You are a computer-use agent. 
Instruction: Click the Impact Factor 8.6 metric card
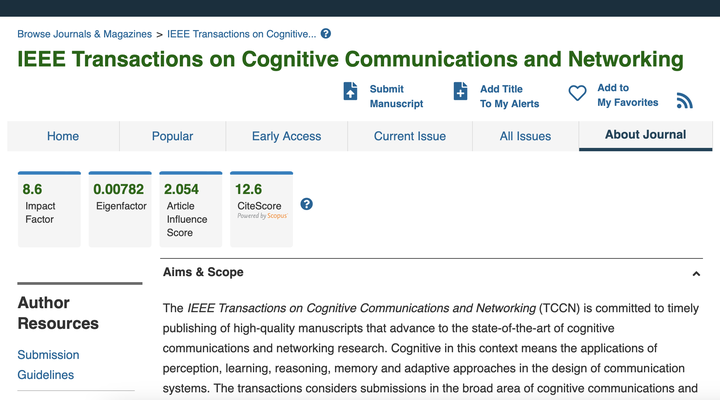(49, 209)
